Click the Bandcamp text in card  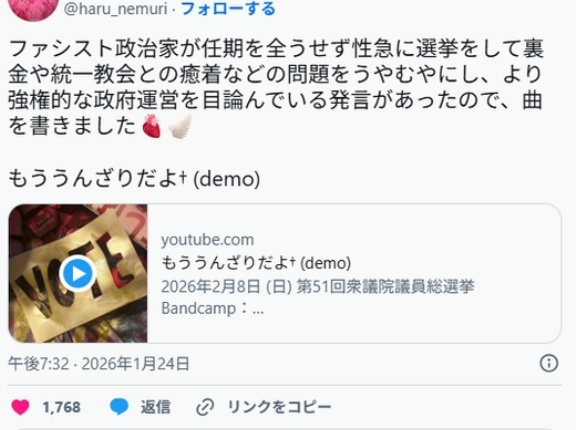[198, 308]
